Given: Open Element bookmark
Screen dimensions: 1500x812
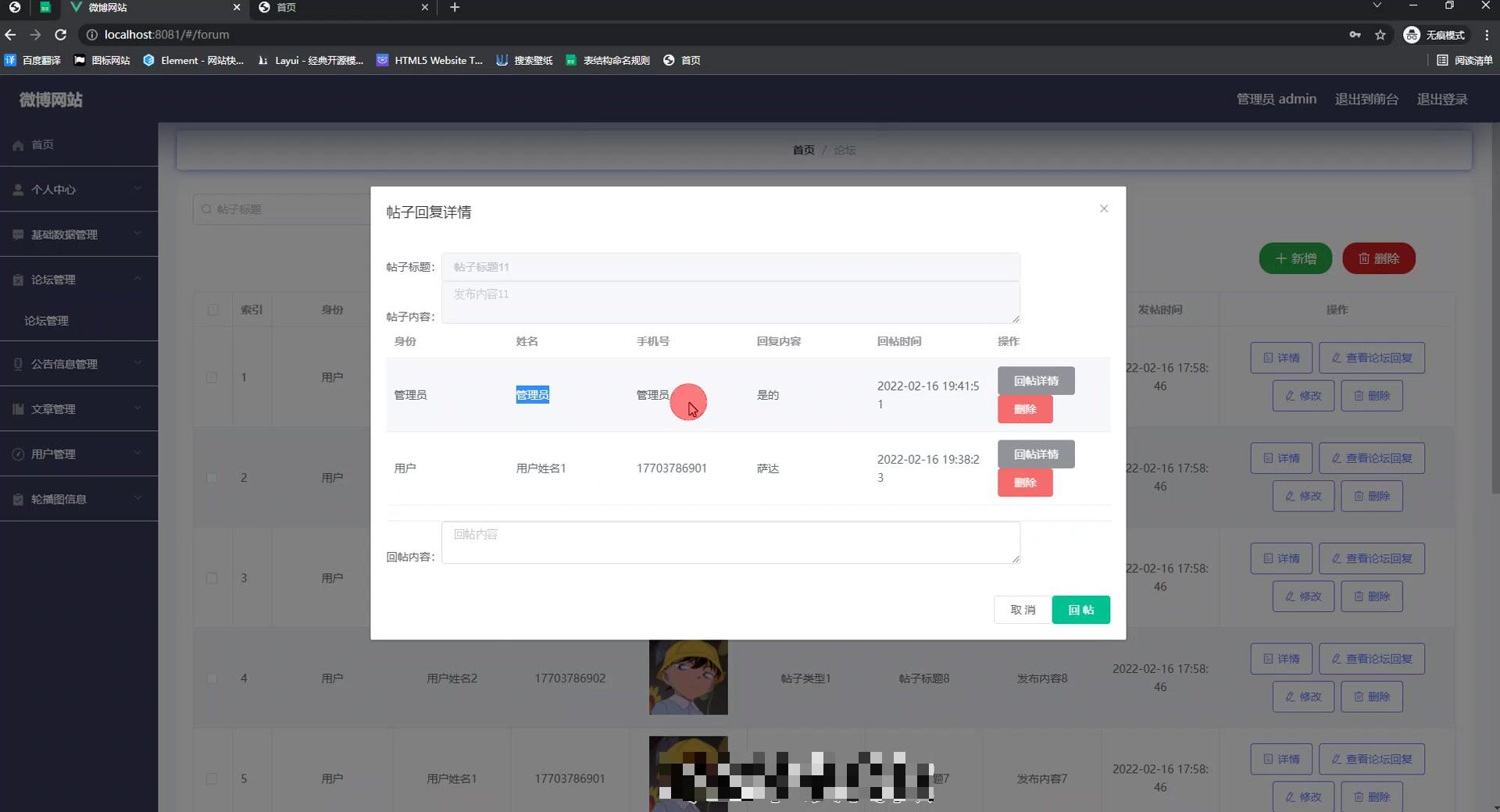Looking at the screenshot, I should [x=194, y=60].
